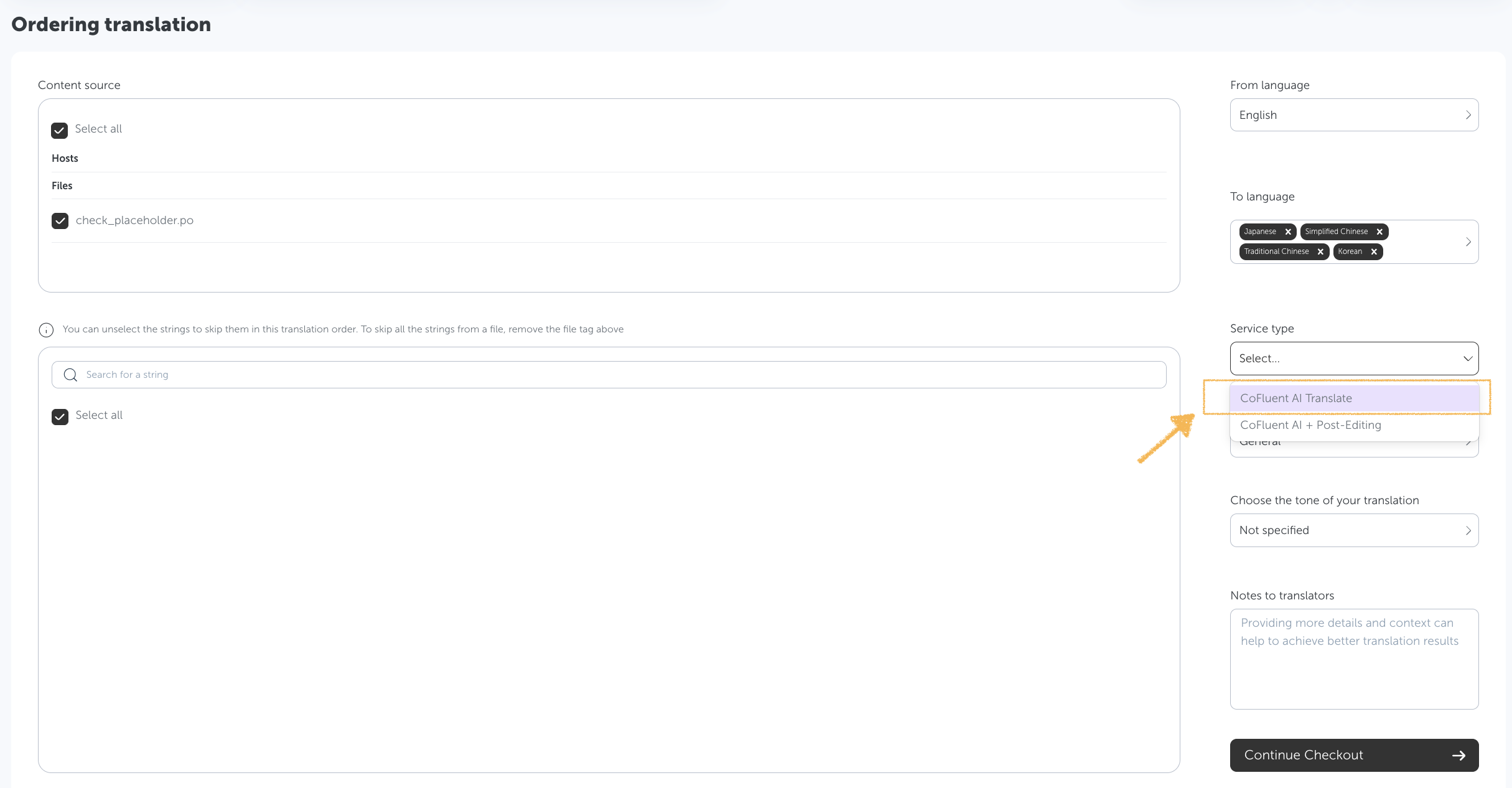Click the Japanese tag label
This screenshot has width=1512, height=788.
(1260, 232)
